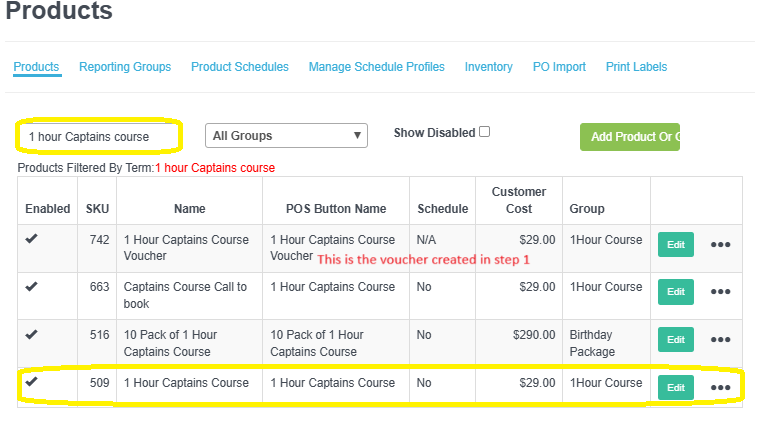Image resolution: width=757 pixels, height=422 pixels.
Task: Click the Schedule column header
Action: coord(443,209)
